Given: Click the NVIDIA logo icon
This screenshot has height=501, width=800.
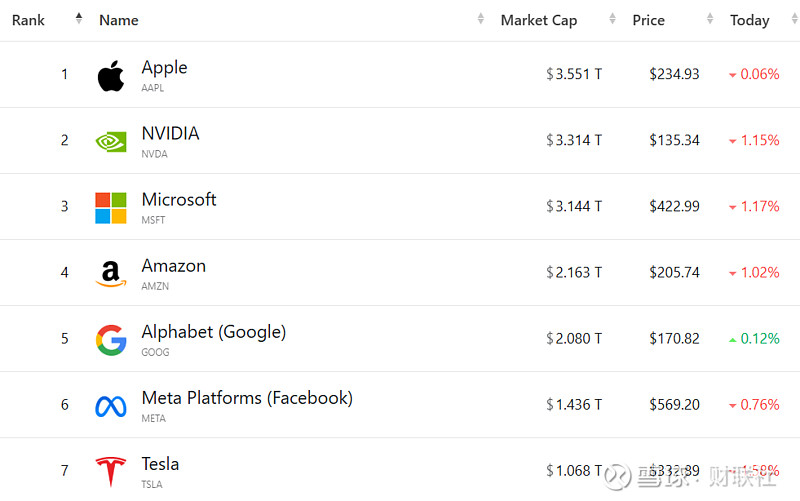Looking at the screenshot, I should click(111, 141).
